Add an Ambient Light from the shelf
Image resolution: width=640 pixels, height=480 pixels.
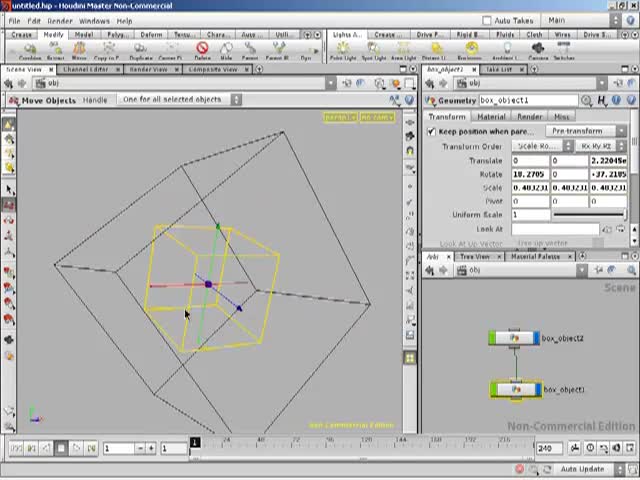coord(507,52)
